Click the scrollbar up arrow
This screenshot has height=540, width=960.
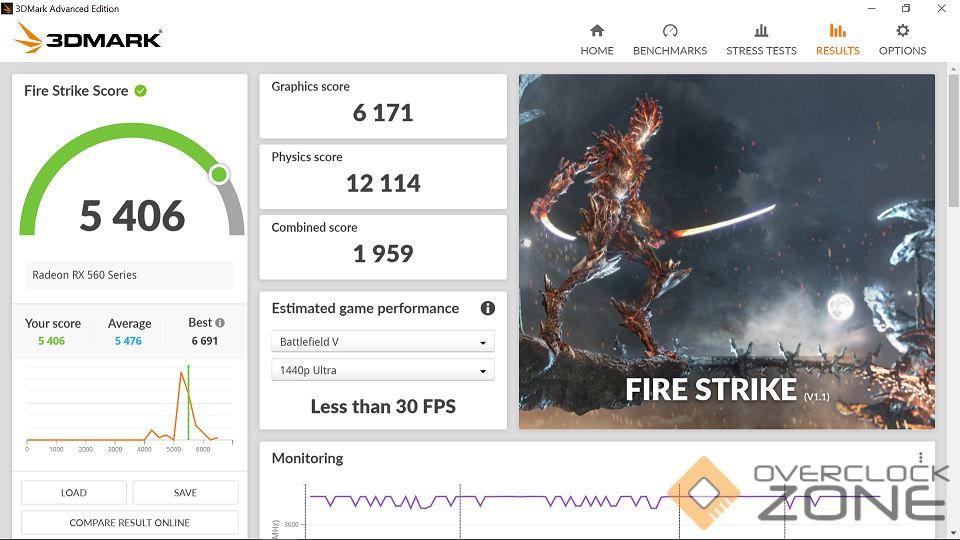(953, 67)
